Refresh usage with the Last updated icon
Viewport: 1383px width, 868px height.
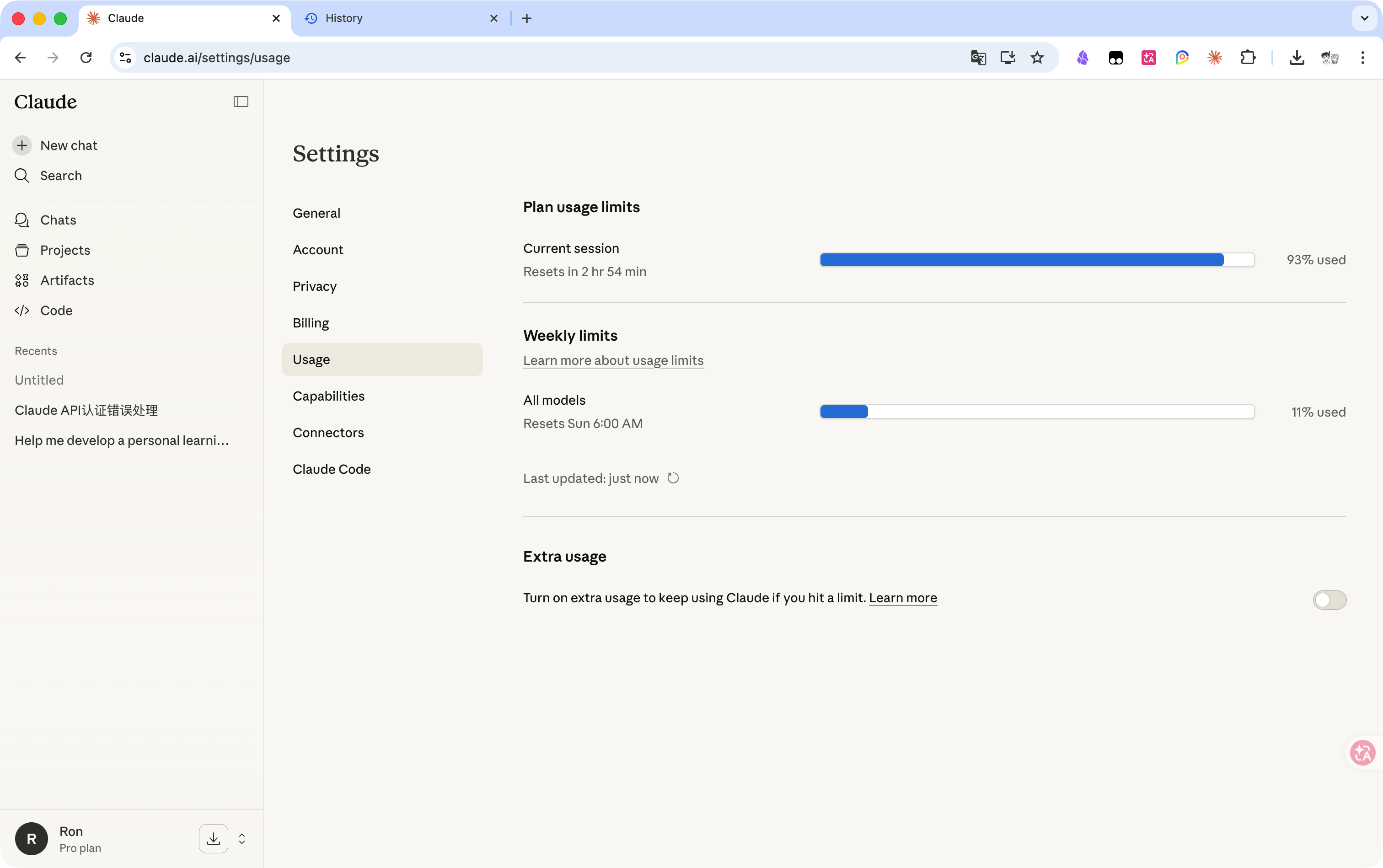click(673, 478)
